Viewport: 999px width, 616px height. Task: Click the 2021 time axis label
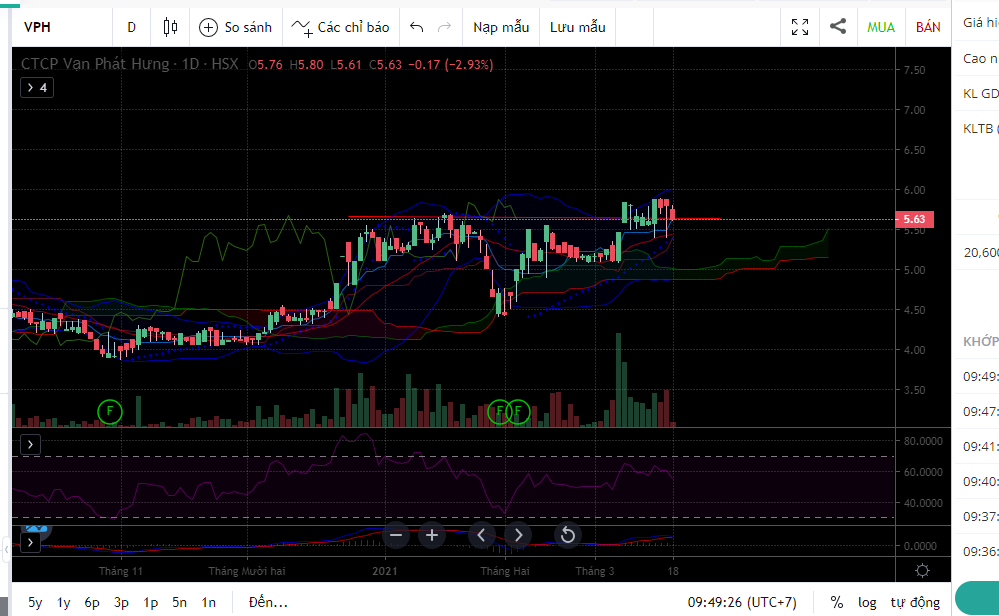385,571
